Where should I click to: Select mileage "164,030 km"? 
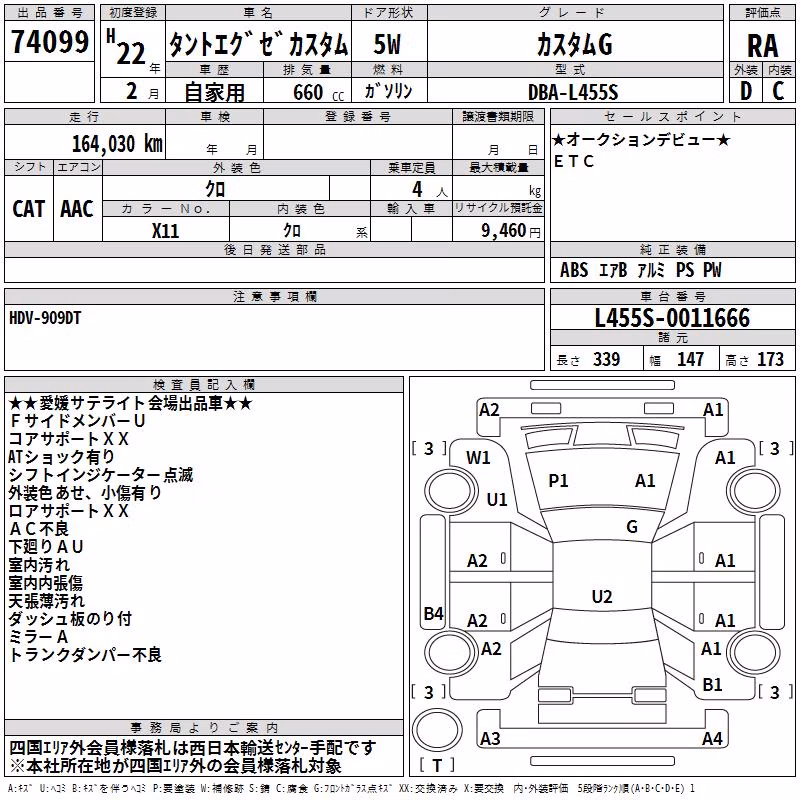pyautogui.click(x=117, y=144)
